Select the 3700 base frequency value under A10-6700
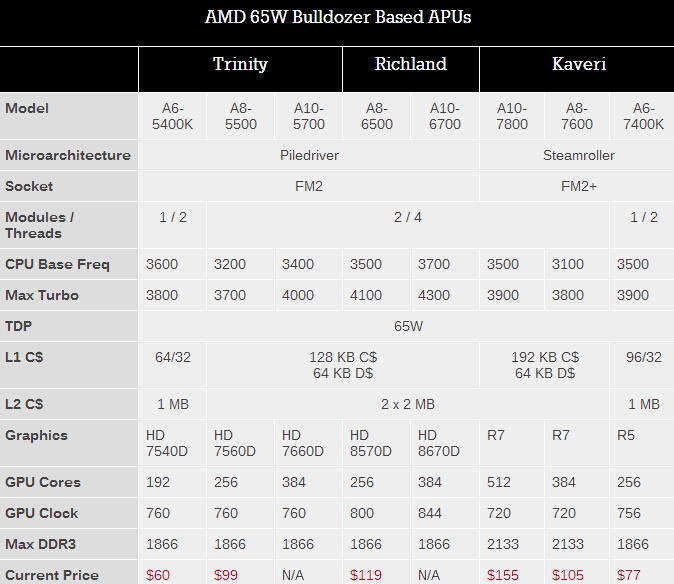674x584 pixels. (434, 264)
